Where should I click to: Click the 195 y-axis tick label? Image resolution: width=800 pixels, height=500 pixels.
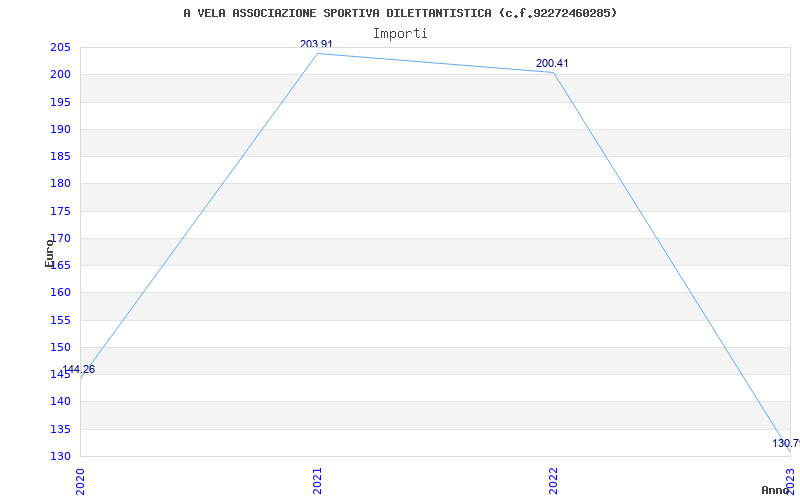coord(60,103)
